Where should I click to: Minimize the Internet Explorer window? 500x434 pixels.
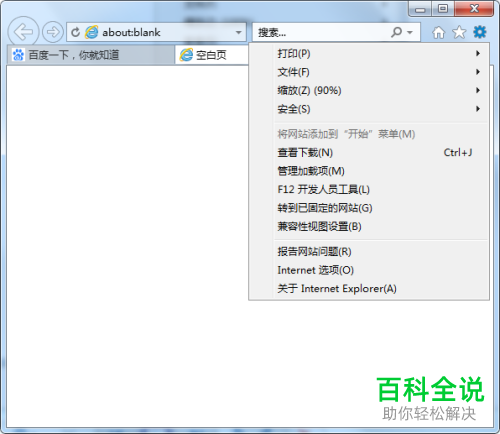point(420,9)
